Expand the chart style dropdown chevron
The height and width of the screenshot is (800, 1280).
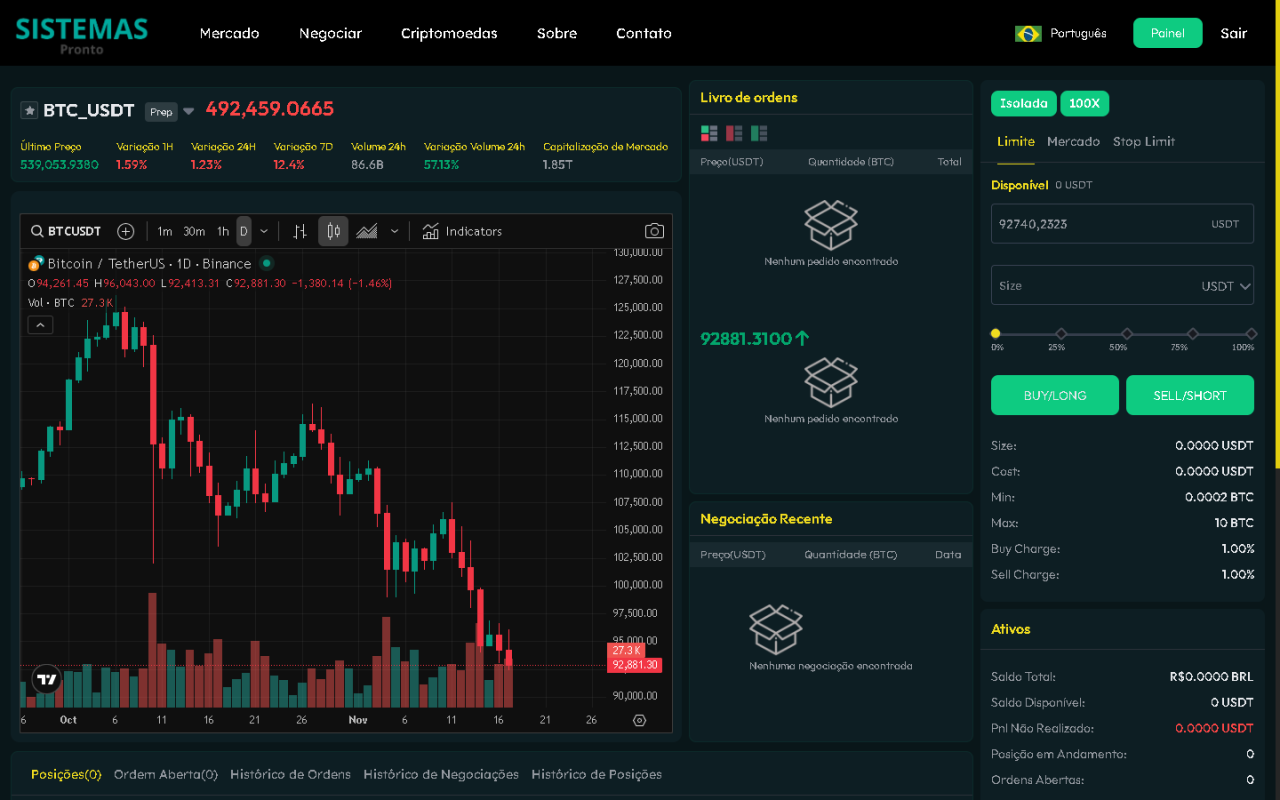394,231
